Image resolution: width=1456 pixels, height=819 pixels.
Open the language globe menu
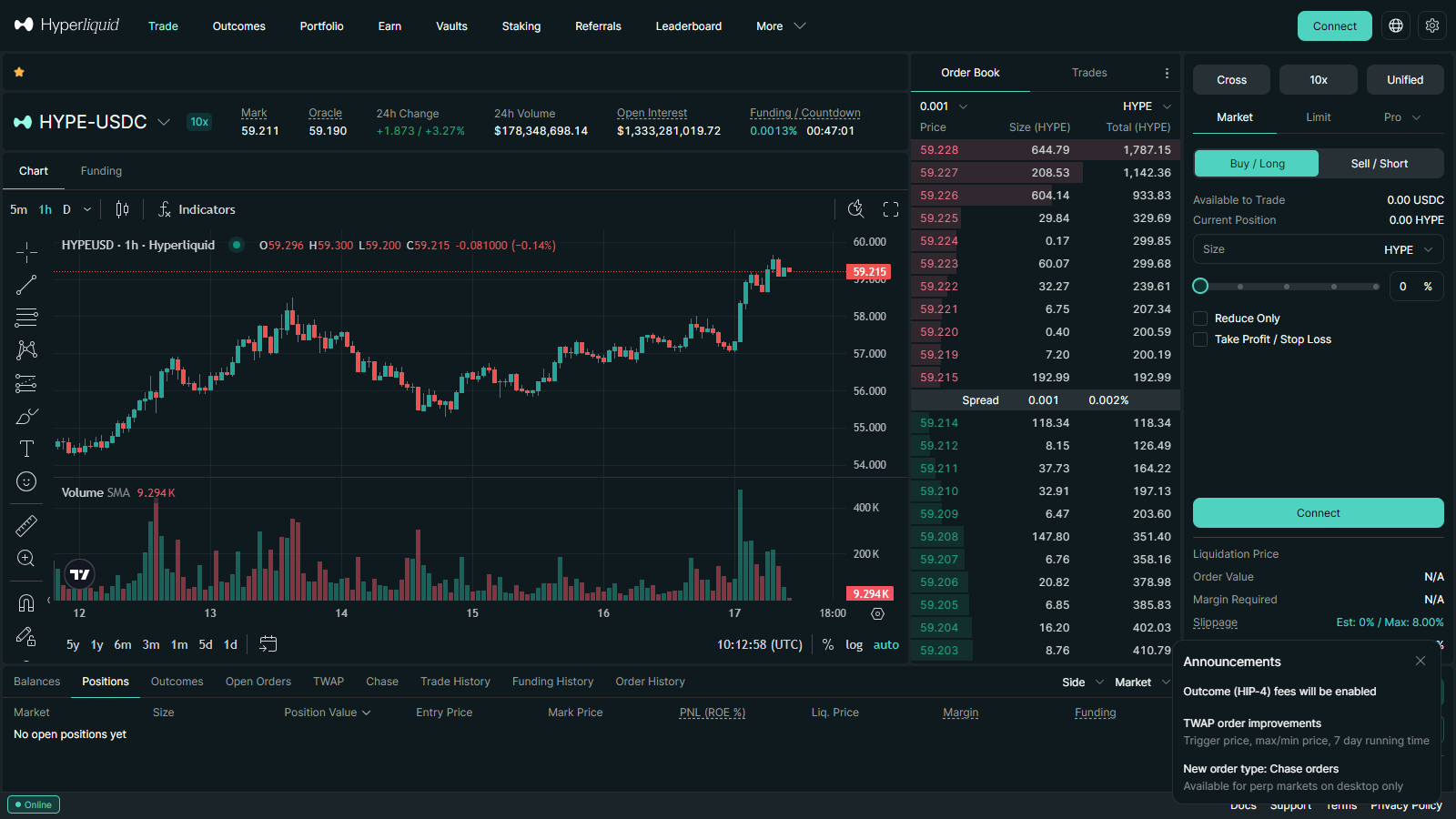tap(1396, 25)
